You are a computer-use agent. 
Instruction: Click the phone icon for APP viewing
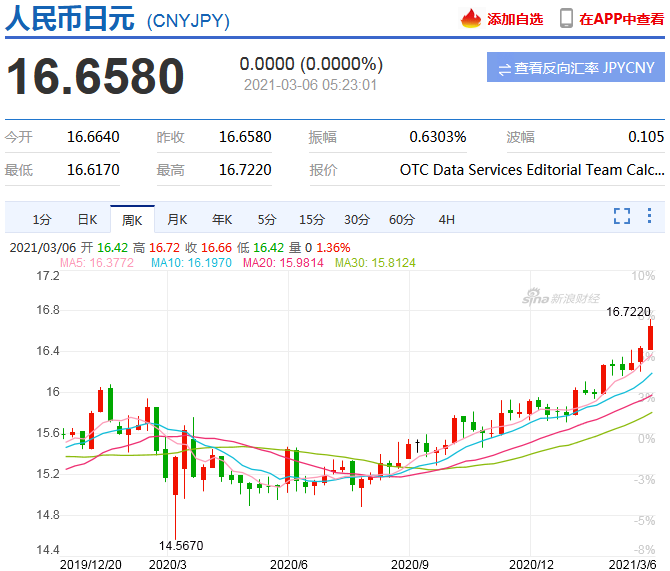pos(566,18)
